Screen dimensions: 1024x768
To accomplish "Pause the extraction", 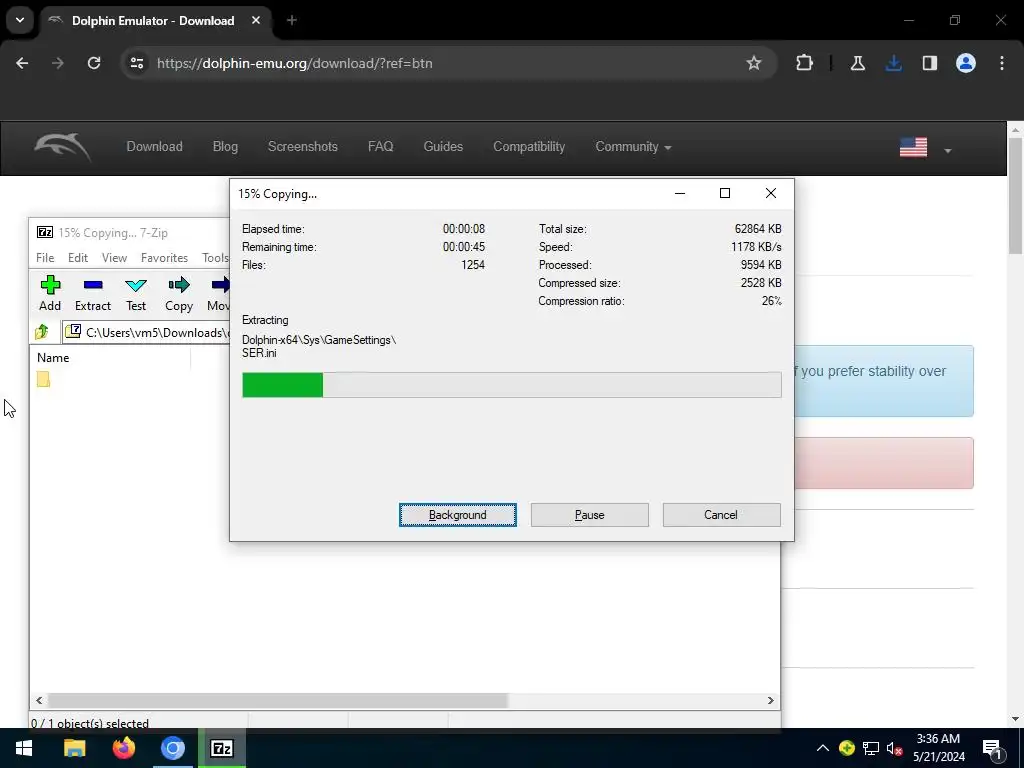I will point(590,515).
